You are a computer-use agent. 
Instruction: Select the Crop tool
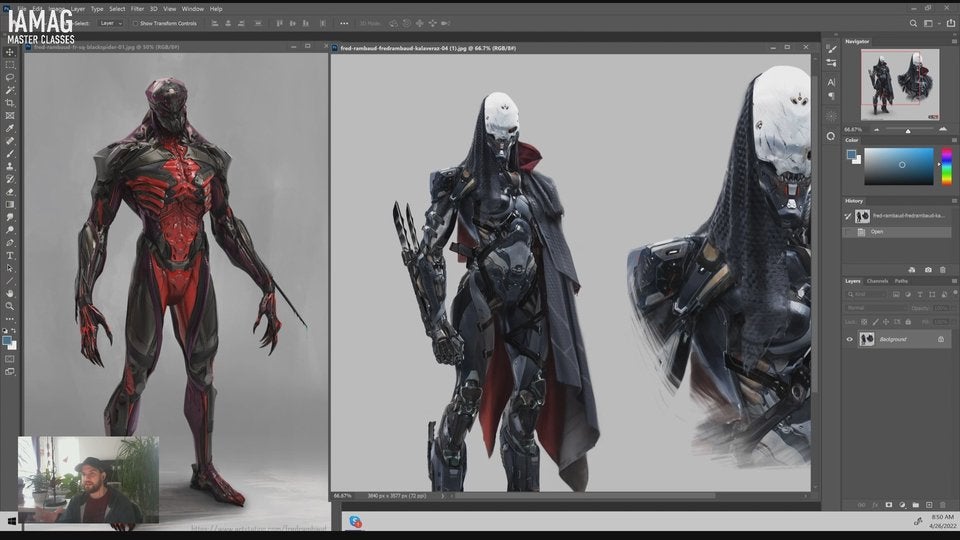(x=10, y=103)
